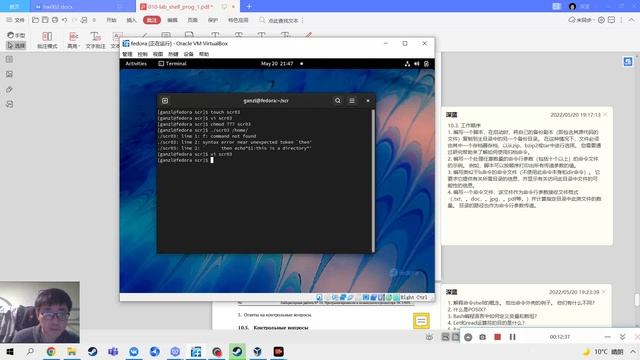Screen dimensions: 640x360
Task: Open Windows Start menu
Action: click(x=10, y=351)
